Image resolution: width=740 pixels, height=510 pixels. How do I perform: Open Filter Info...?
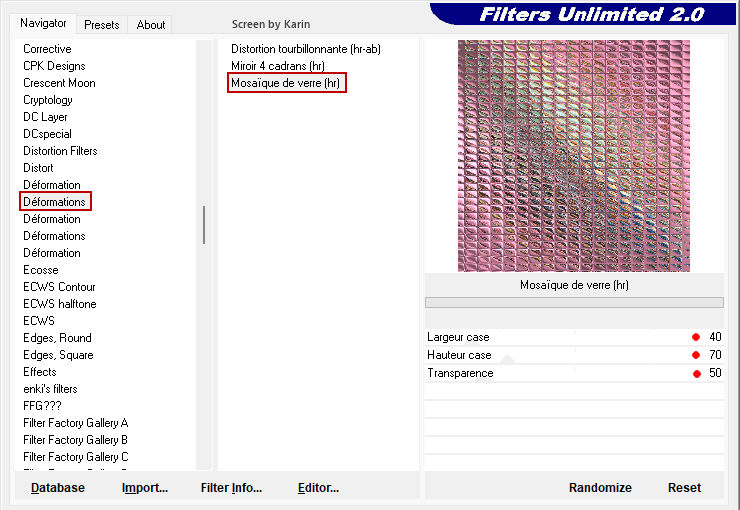click(231, 488)
